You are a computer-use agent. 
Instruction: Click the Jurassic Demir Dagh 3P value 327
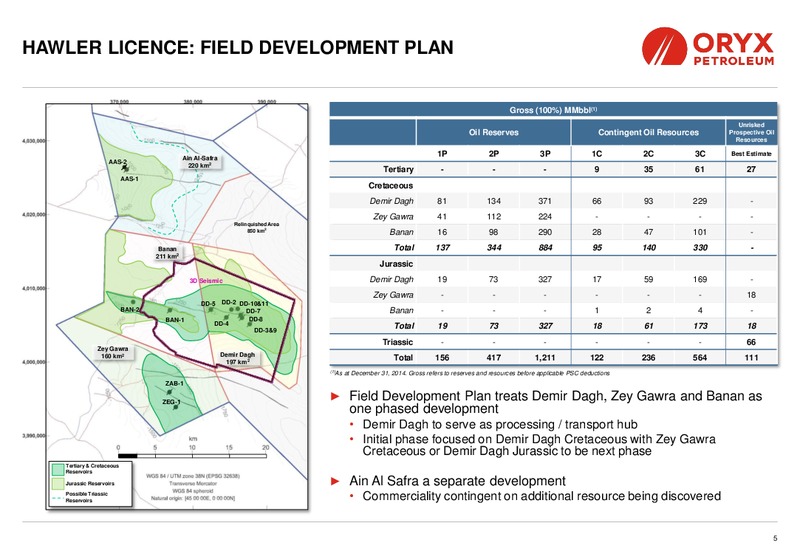pos(545,279)
